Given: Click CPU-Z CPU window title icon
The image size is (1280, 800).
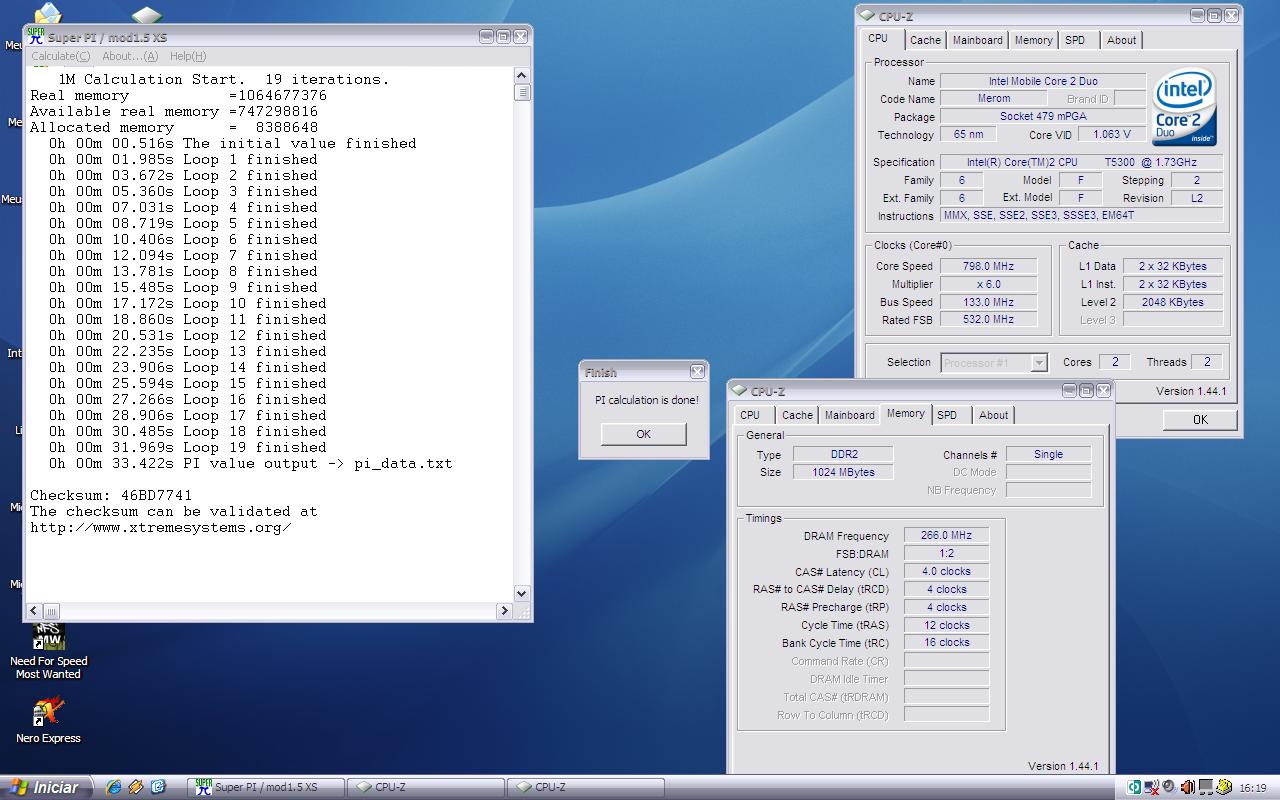Looking at the screenshot, I should 868,16.
